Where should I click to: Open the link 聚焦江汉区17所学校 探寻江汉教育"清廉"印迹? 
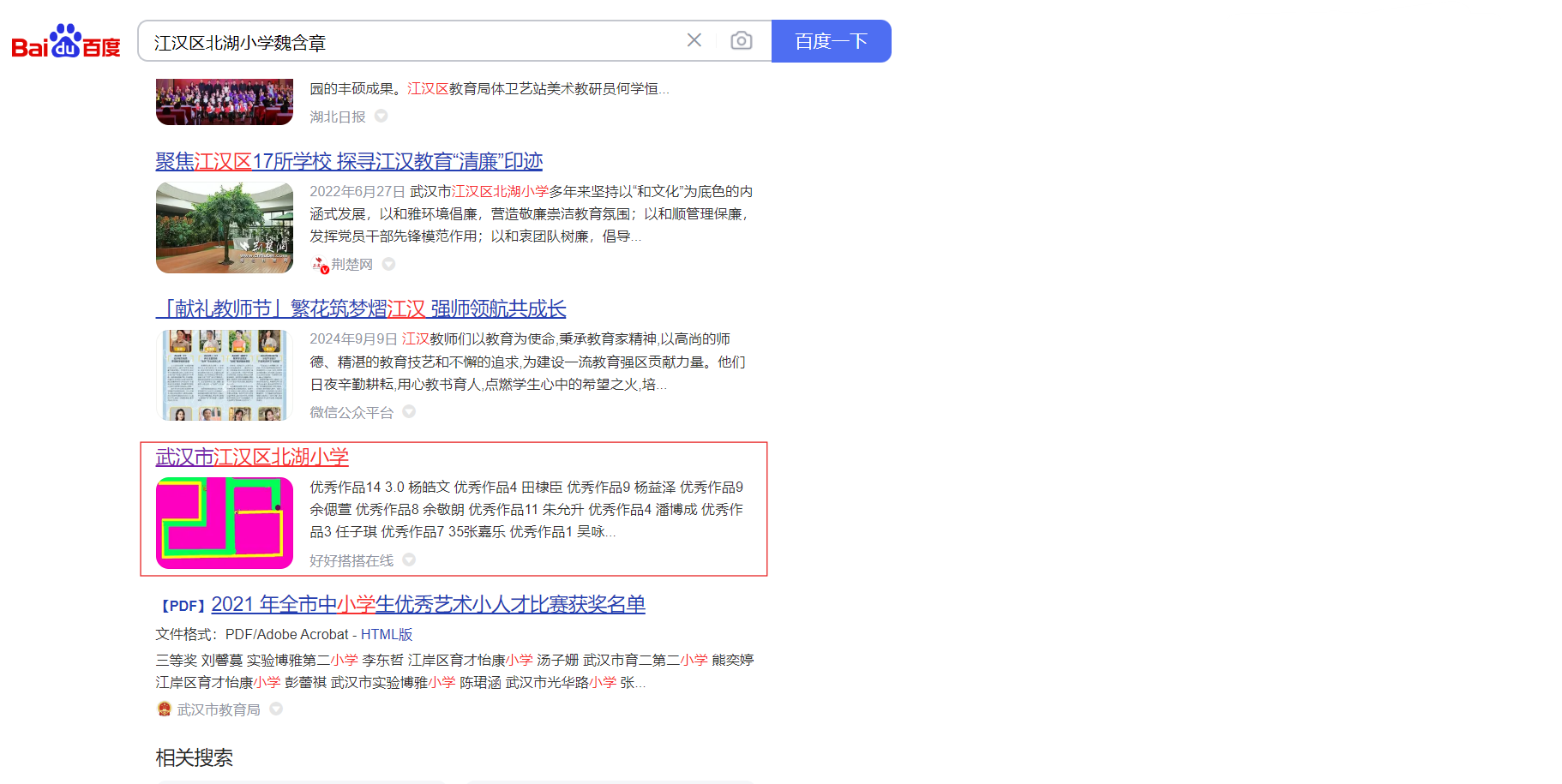[x=349, y=161]
